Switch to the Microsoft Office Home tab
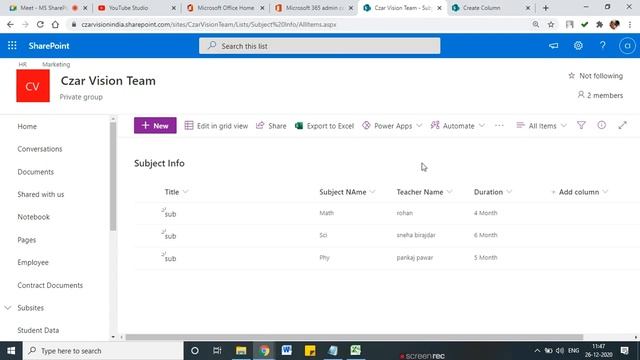Screen dimensions: 640x360 pos(225,8)
